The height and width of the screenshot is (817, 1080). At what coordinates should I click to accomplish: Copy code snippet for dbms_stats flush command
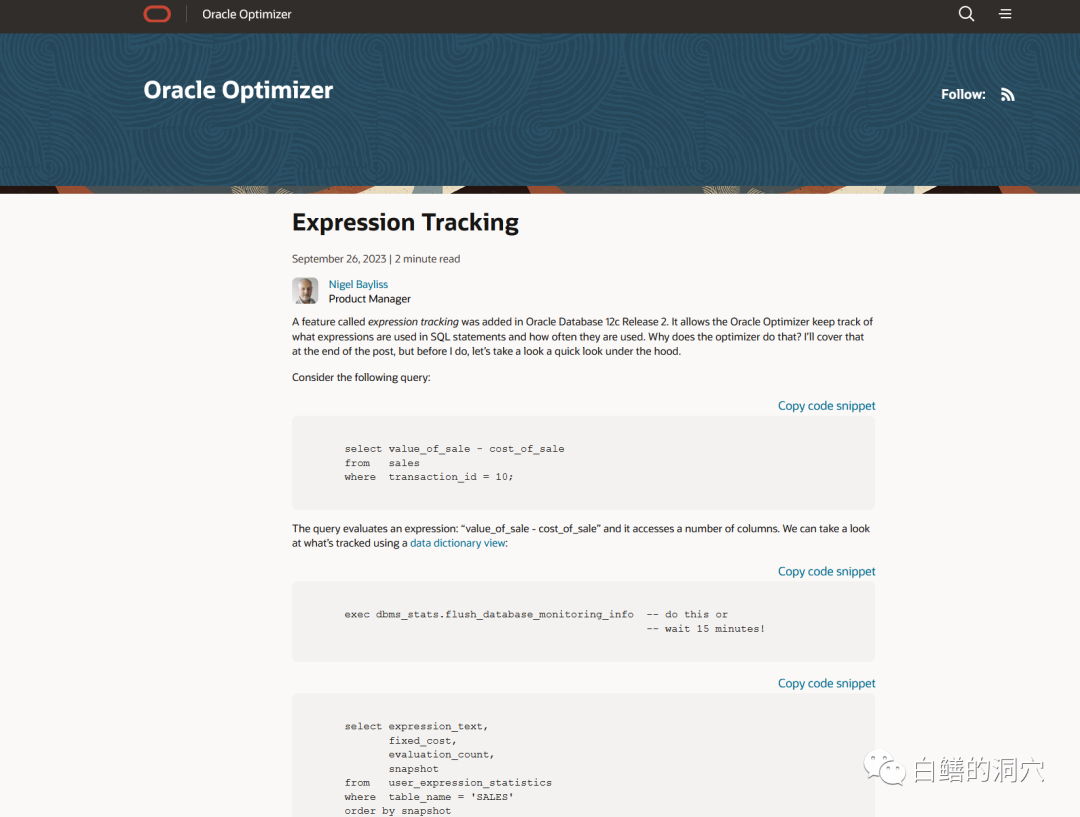[827, 571]
